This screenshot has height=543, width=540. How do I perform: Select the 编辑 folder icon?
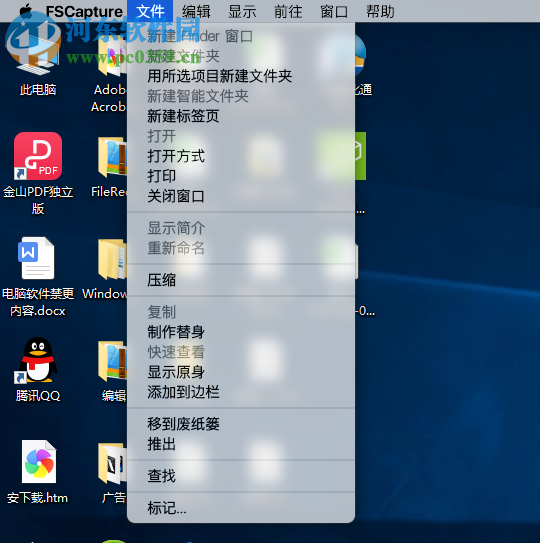(x=113, y=361)
